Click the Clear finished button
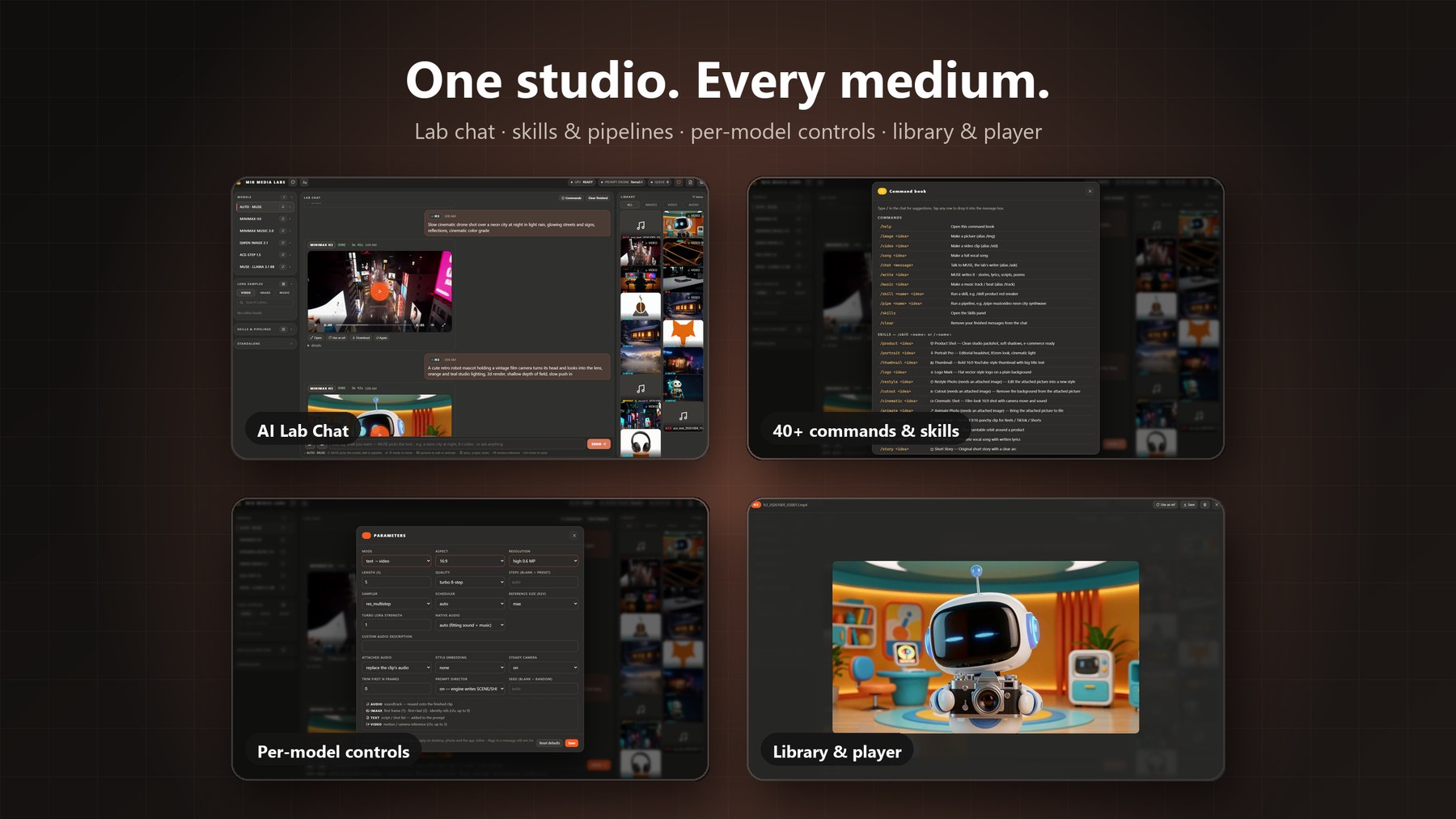 [598, 197]
